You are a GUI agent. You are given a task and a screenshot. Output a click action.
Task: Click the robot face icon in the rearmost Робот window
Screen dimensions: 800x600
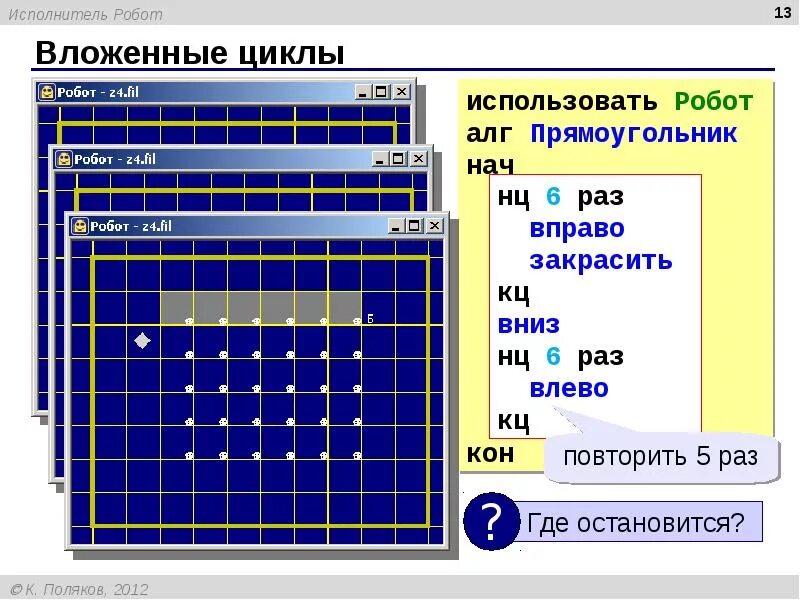(47, 92)
